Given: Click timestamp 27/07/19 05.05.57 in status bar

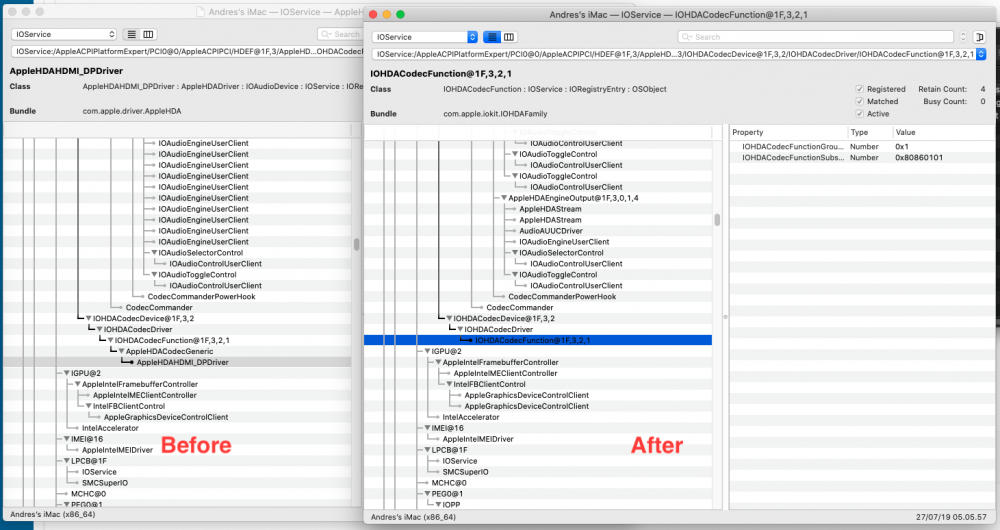Looking at the screenshot, I should [952, 517].
